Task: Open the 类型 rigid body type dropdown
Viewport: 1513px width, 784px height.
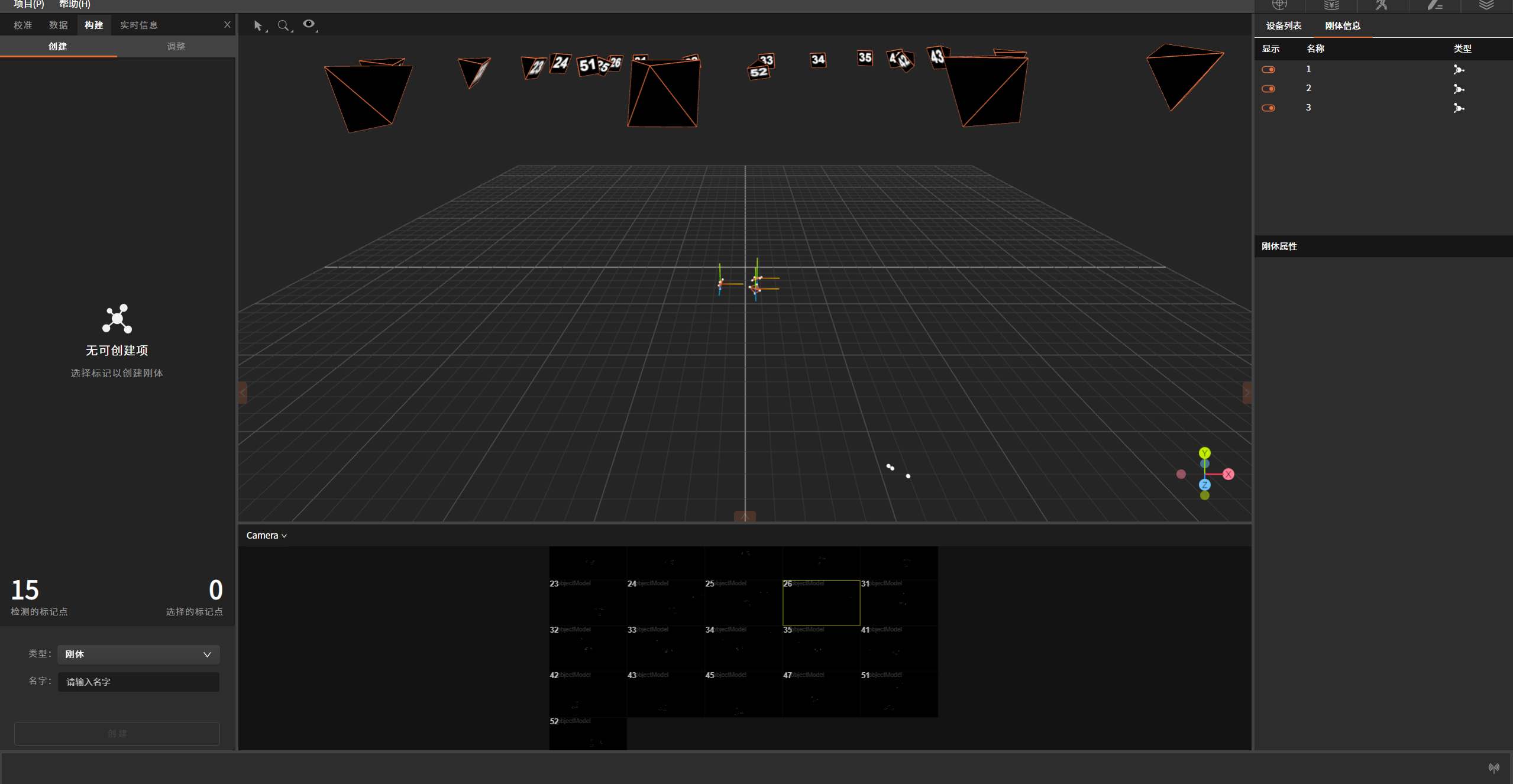Action: coord(138,654)
